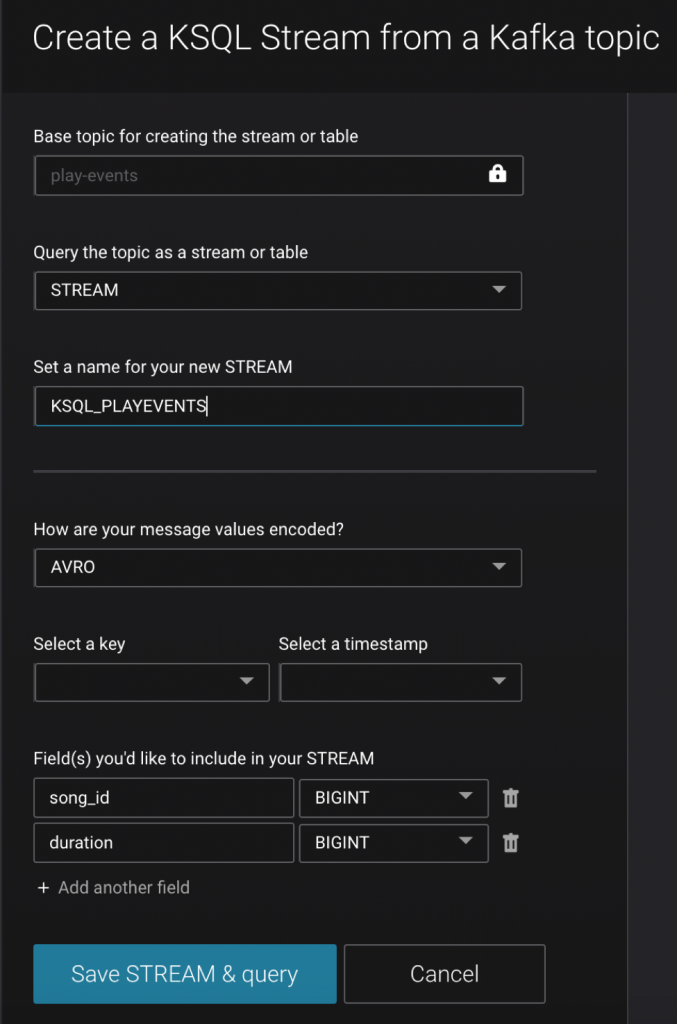Screen dimensions: 677x1024
Task: Delete the song_id field with trash icon
Action: pyautogui.click(x=511, y=797)
